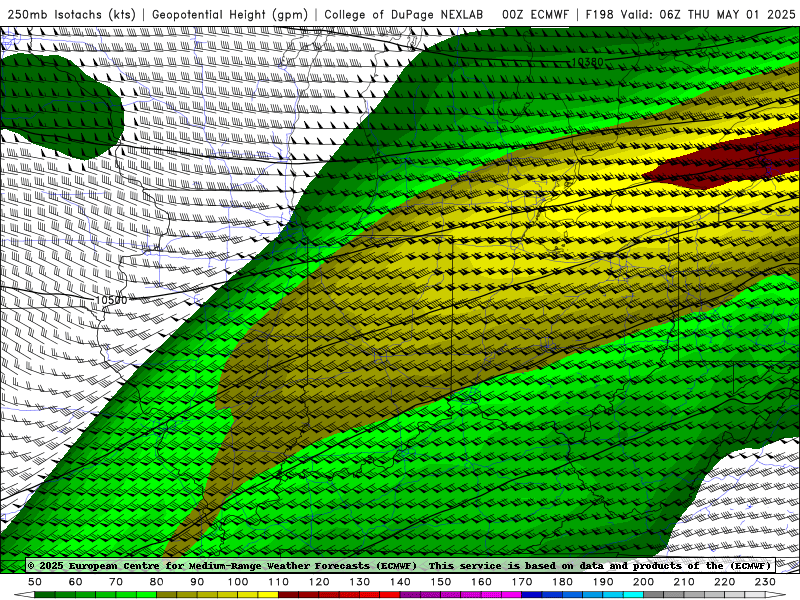Image resolution: width=800 pixels, height=600 pixels.
Task: Click the 220 value on the color scale
Action: click(x=724, y=582)
